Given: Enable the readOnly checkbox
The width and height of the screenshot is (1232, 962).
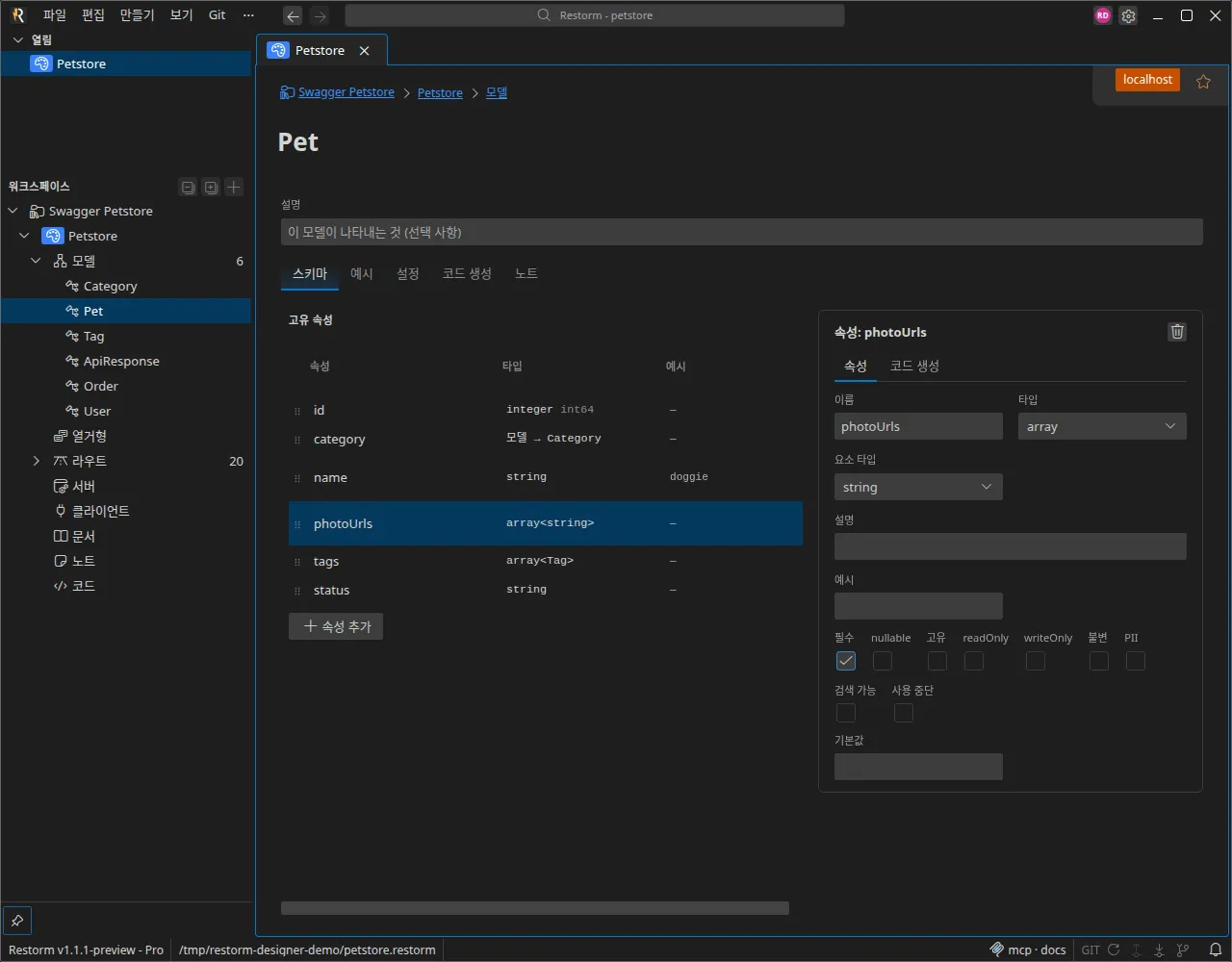Looking at the screenshot, I should point(974,661).
